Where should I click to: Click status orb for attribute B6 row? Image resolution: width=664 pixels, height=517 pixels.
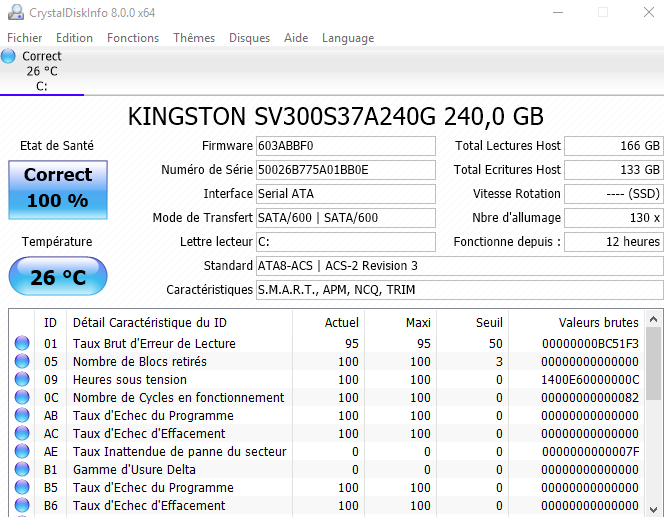click(x=22, y=506)
